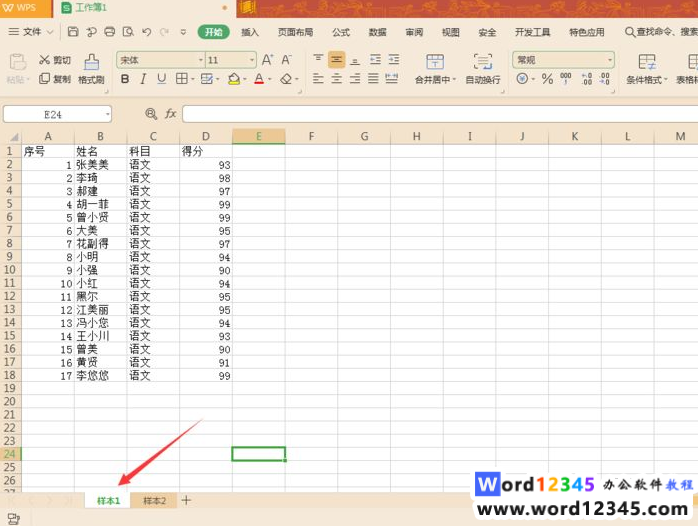Click the eraser clear-format icon
The image size is (698, 526).
tap(286, 79)
